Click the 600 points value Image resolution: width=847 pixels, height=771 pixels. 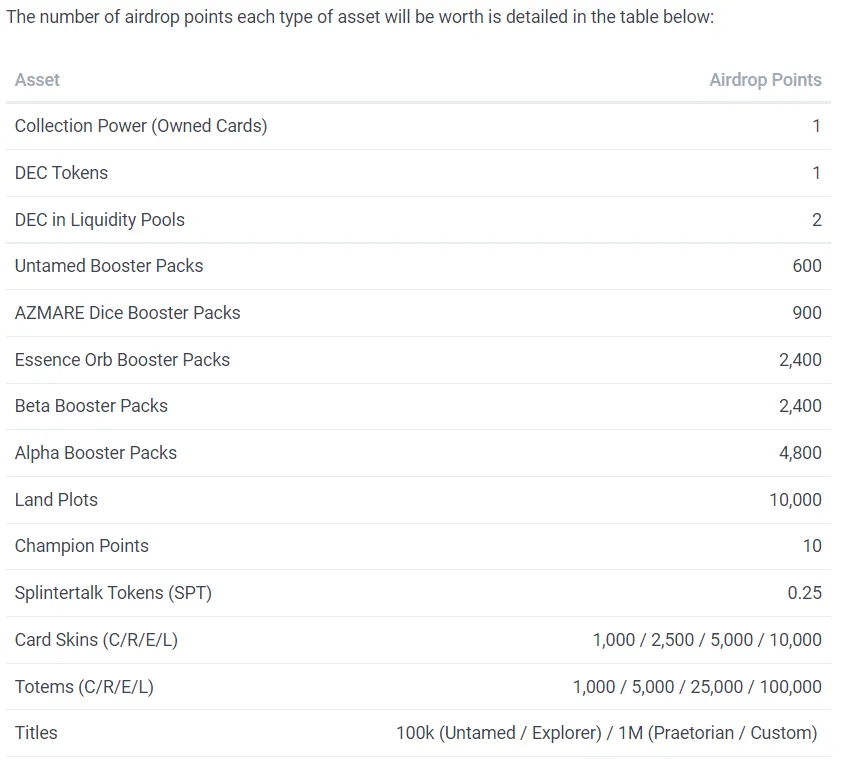point(807,266)
